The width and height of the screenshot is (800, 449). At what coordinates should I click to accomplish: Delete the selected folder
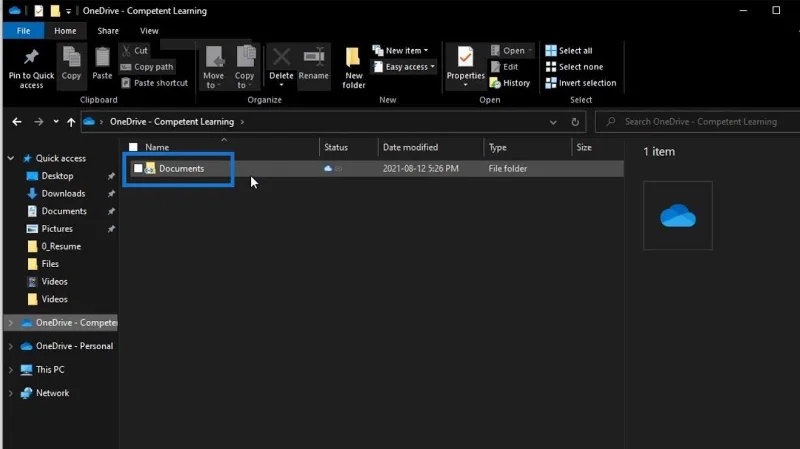[281, 67]
